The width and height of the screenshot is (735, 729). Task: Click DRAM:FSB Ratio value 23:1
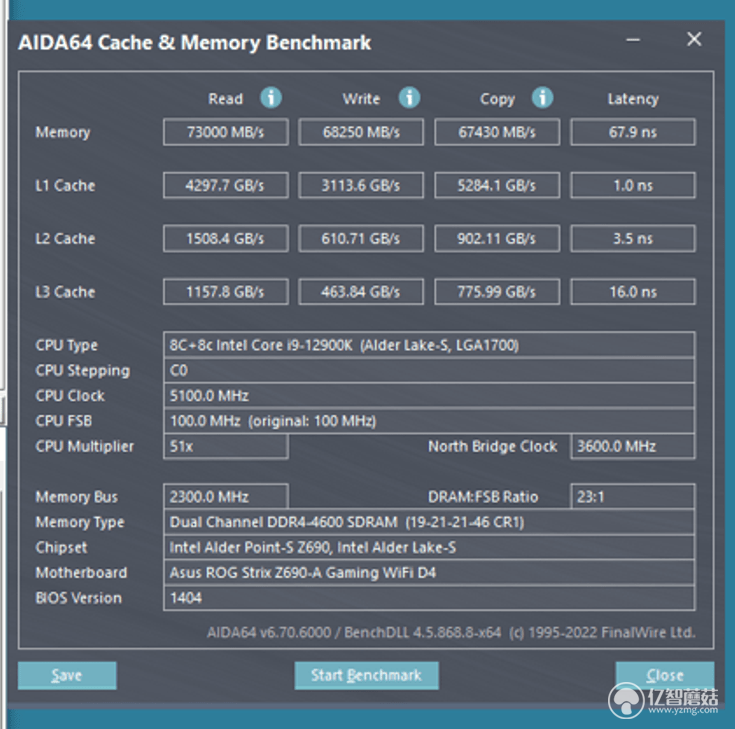pyautogui.click(x=633, y=496)
